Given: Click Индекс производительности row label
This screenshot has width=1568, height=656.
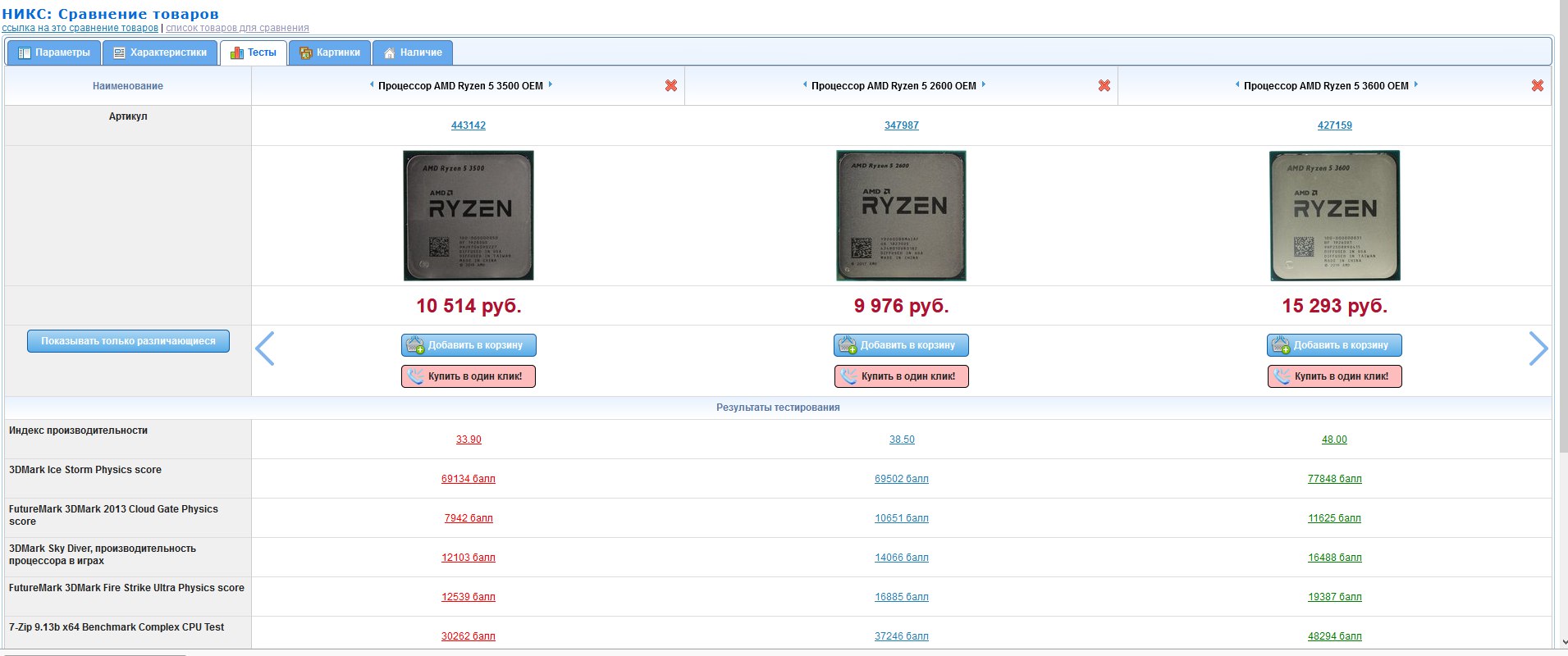Looking at the screenshot, I should tap(78, 430).
